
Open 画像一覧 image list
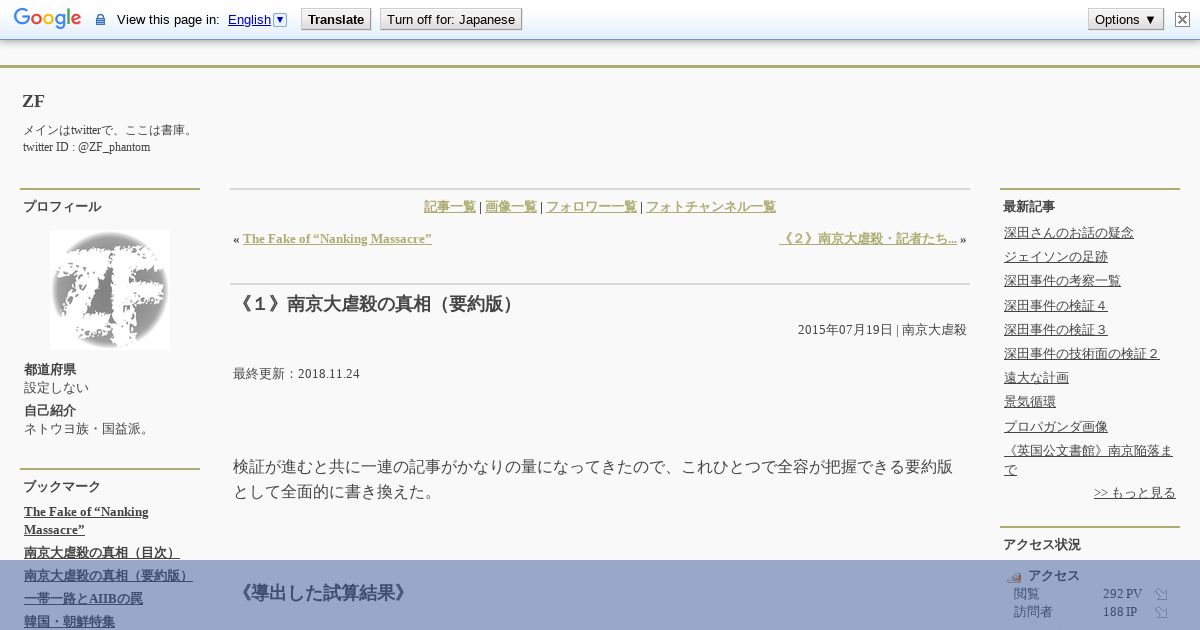[x=511, y=207]
